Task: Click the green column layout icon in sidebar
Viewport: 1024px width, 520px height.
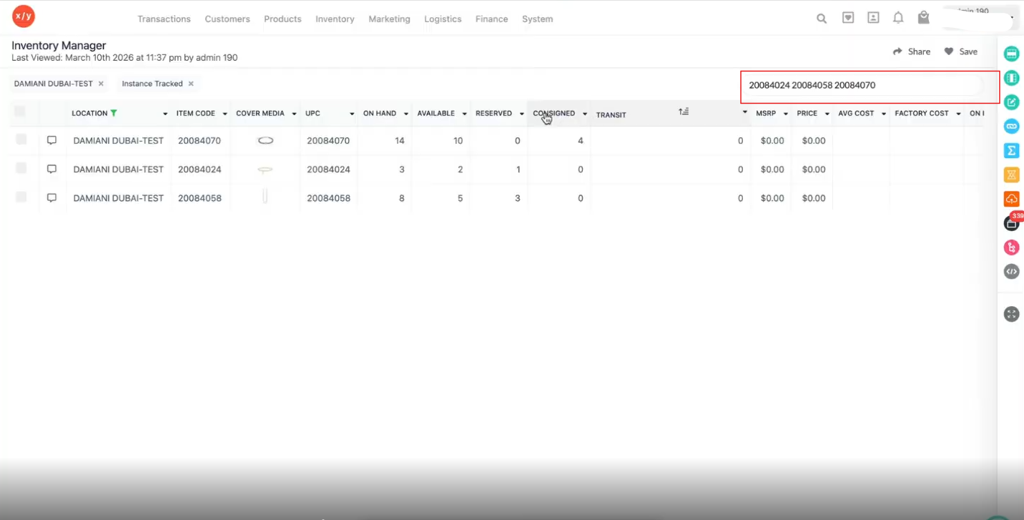Action: pos(1012,78)
